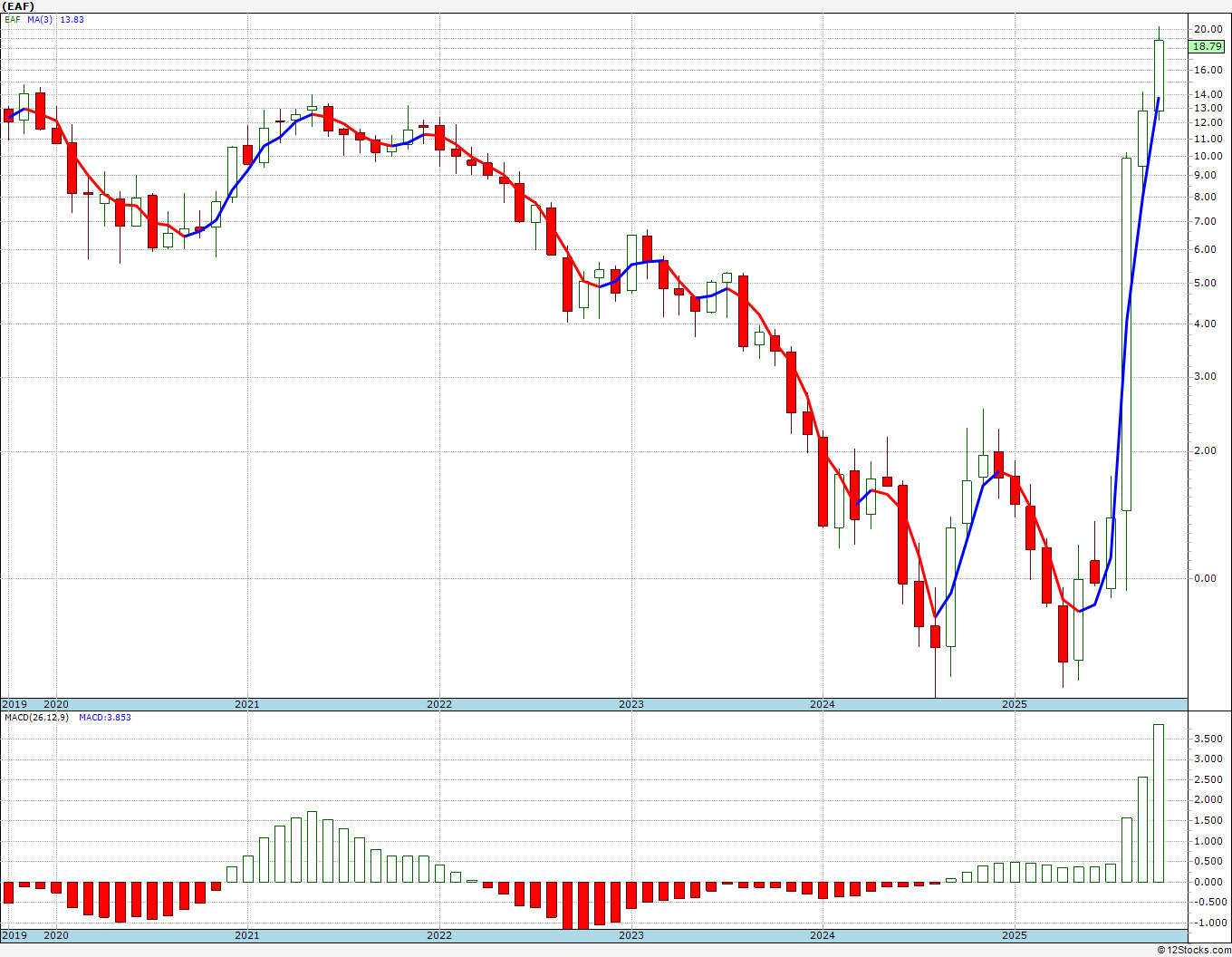
Task: Click the 14.00 price axis label
Action: click(1208, 94)
